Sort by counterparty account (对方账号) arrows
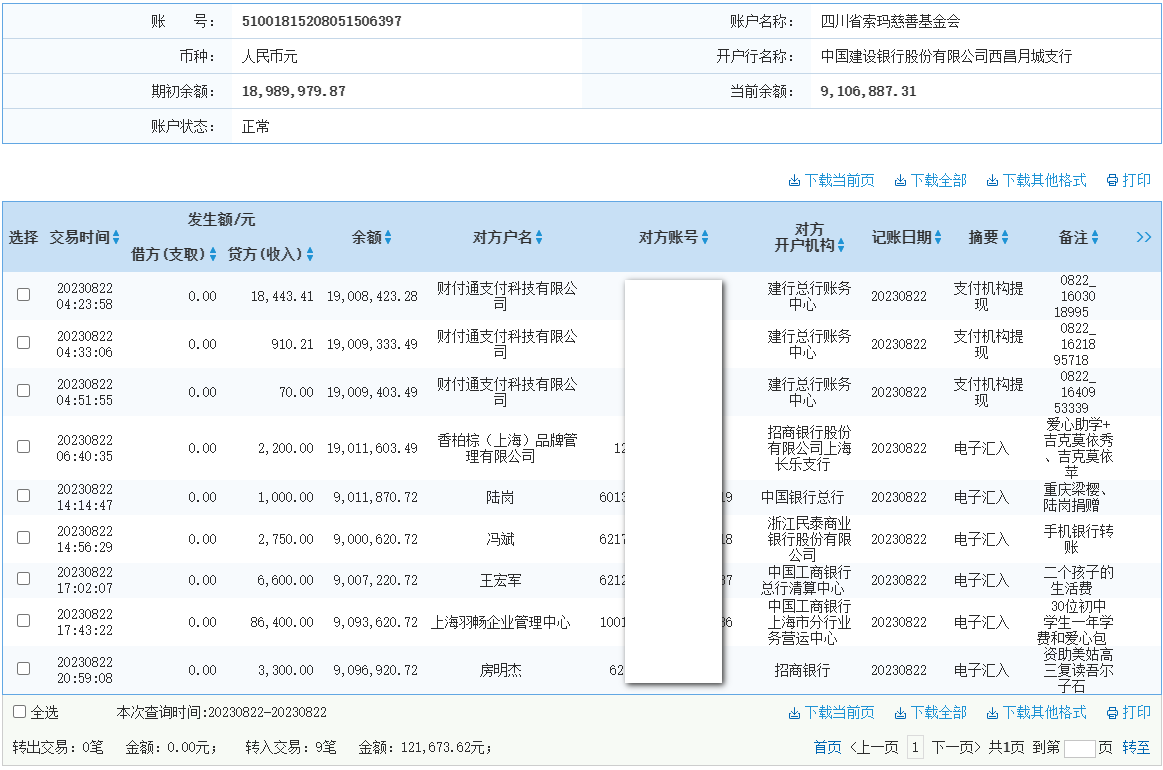Image resolution: width=1163 pixels, height=770 pixels. 705,237
